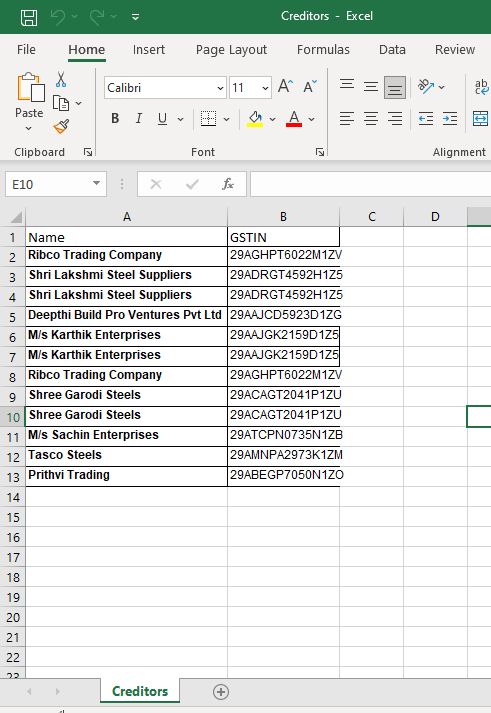Click Enter checkmark in formula bar
The image size is (491, 713).
[x=192, y=184]
